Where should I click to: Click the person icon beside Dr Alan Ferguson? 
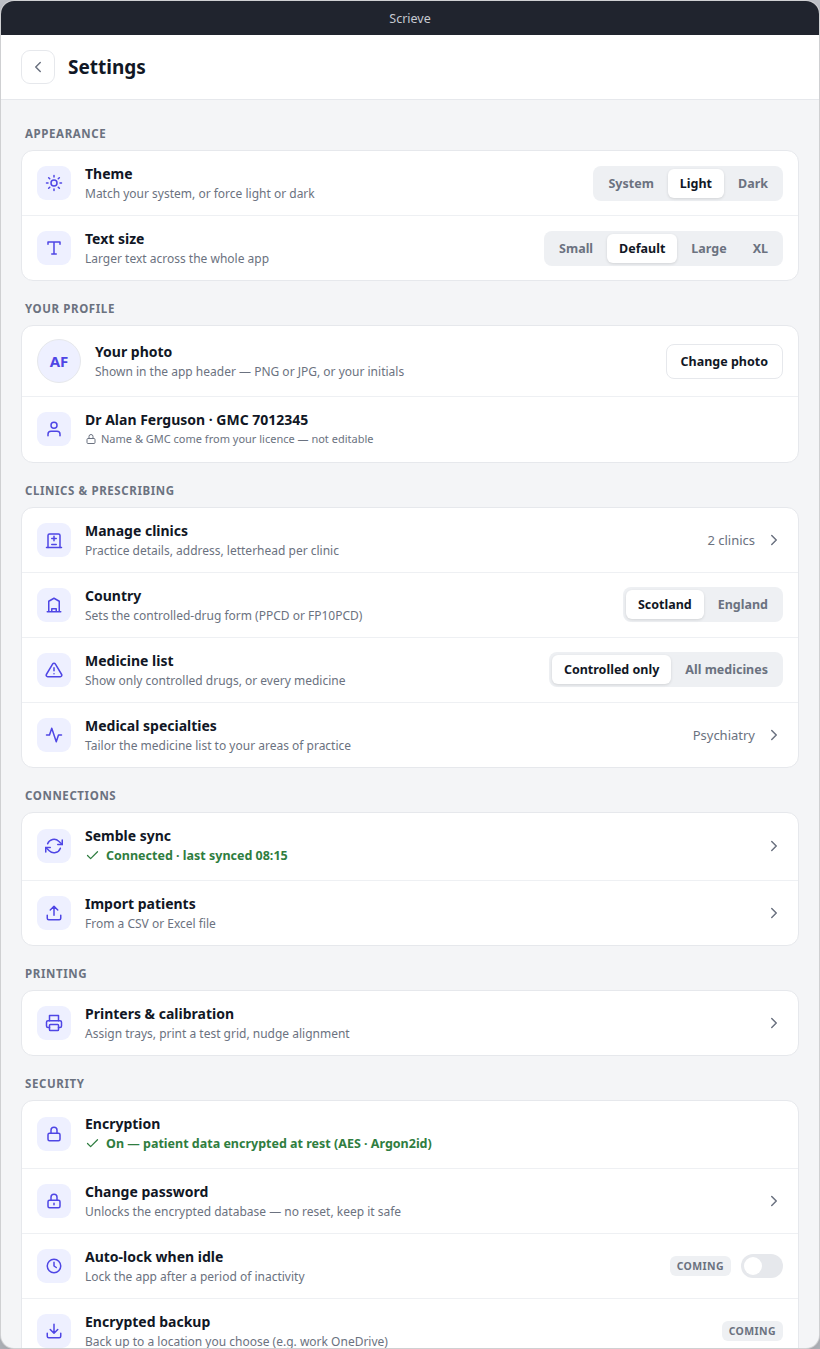pos(54,429)
